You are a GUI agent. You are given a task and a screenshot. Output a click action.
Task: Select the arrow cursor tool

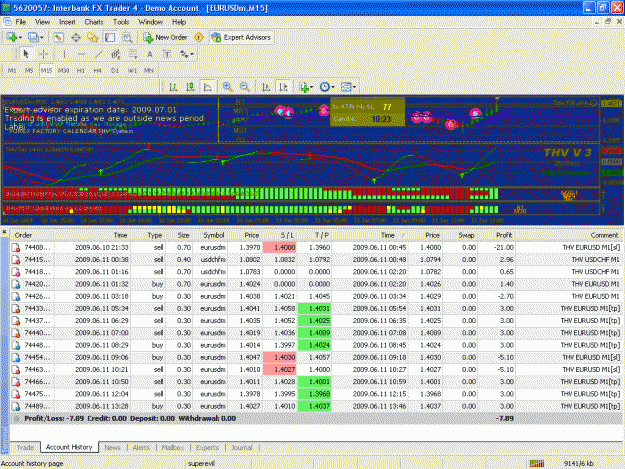click(x=26, y=54)
